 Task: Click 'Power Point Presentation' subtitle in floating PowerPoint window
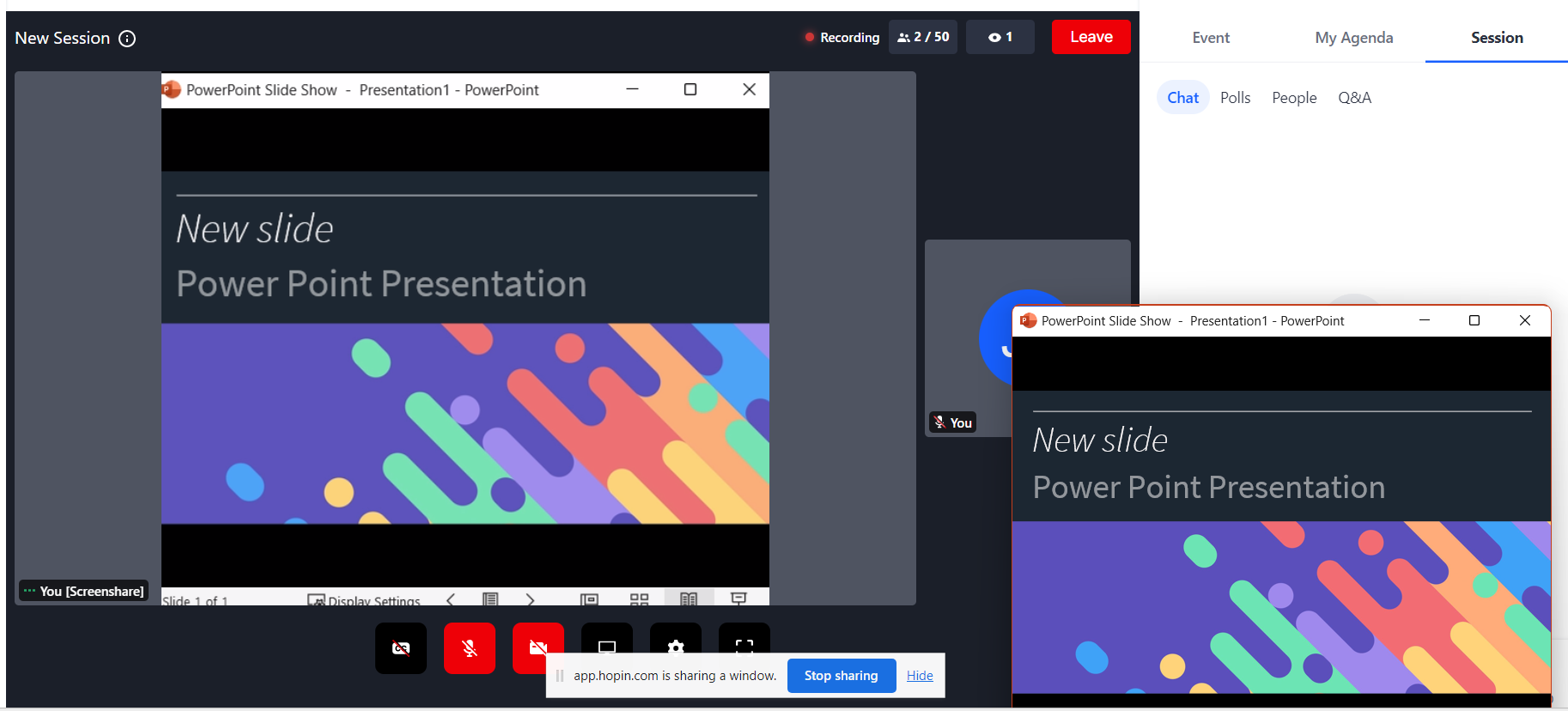pyautogui.click(x=1209, y=488)
